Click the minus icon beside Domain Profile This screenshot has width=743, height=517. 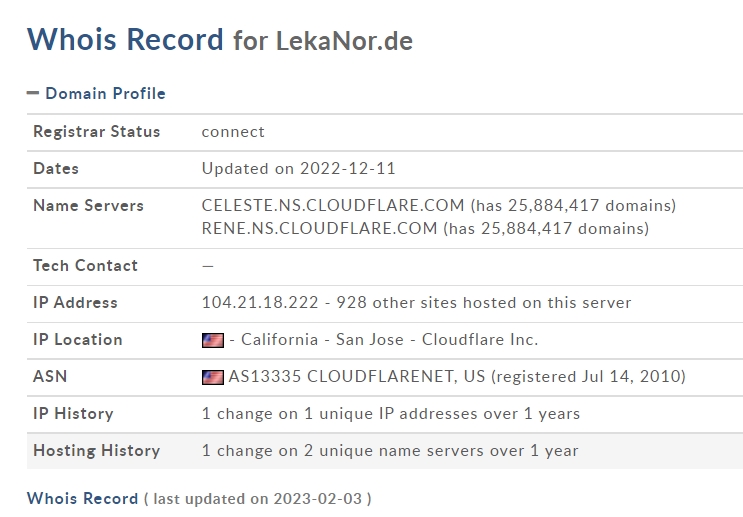click(x=33, y=93)
